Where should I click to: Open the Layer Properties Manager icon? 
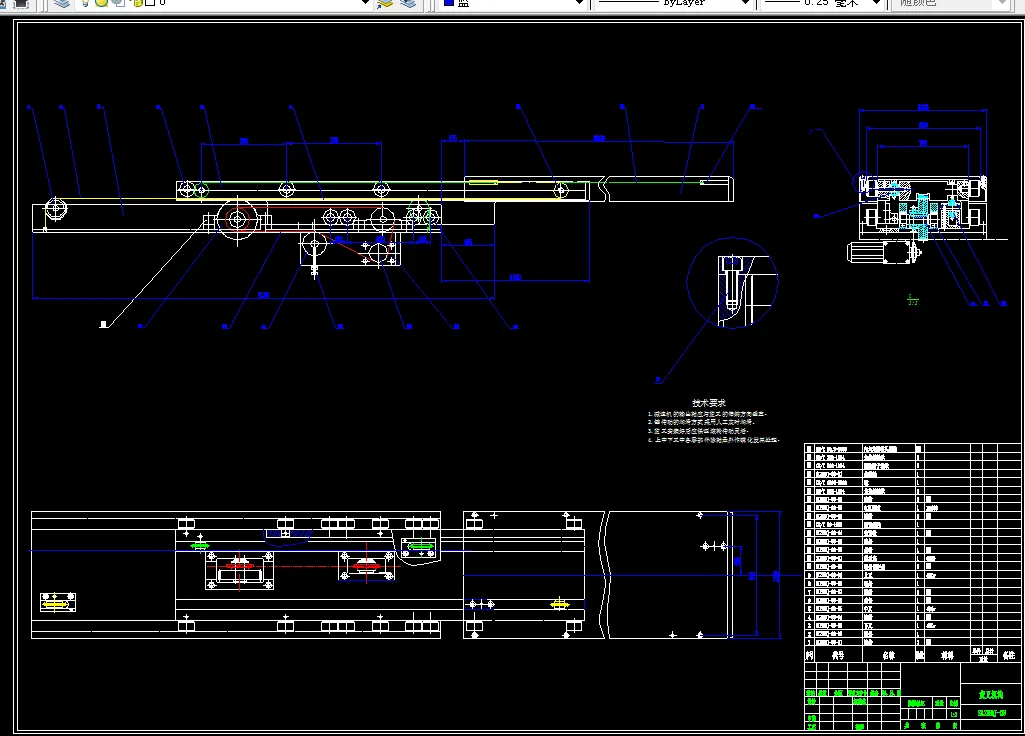coord(62,3)
